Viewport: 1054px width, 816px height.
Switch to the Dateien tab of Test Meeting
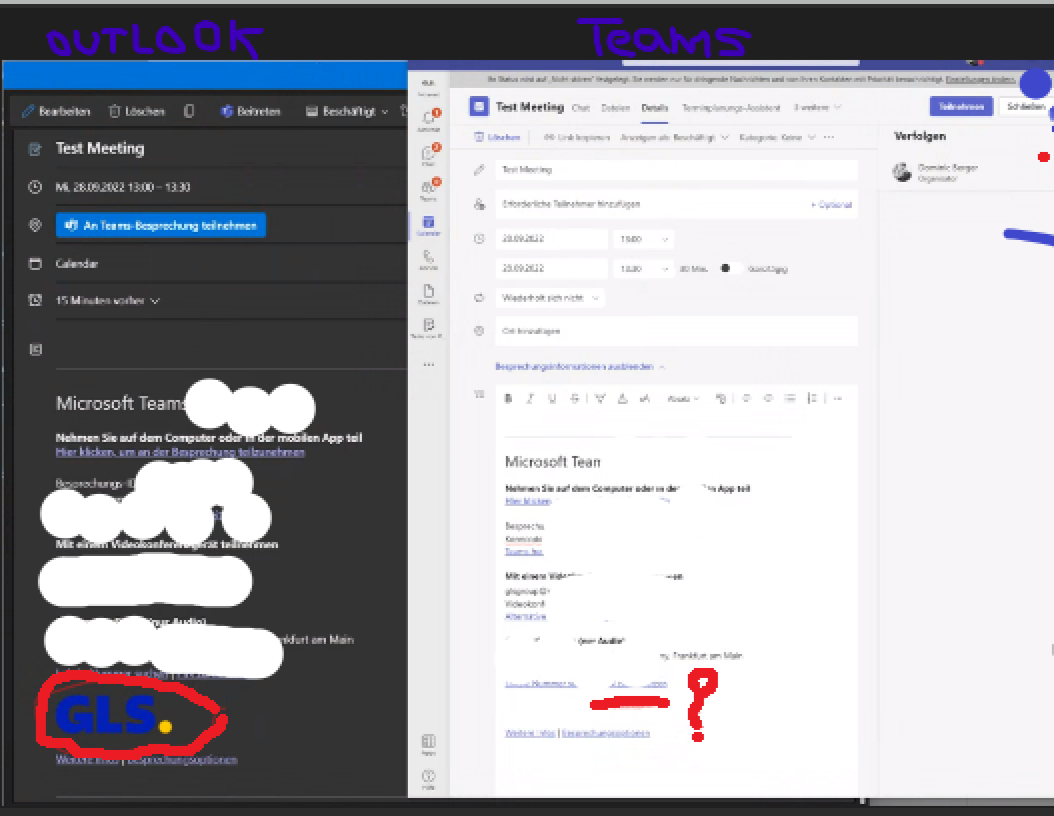point(615,108)
